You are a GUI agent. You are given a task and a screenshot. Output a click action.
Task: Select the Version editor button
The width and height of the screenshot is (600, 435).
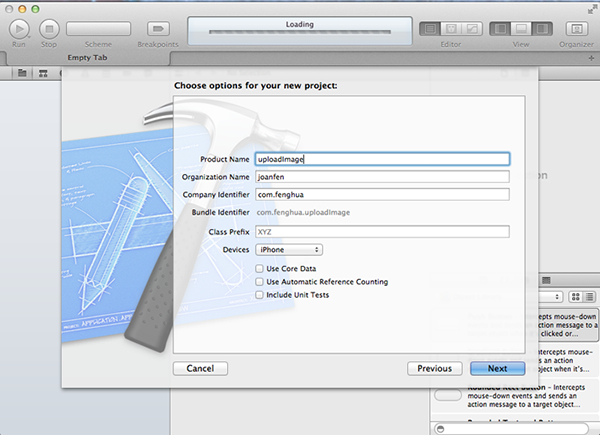tap(472, 29)
